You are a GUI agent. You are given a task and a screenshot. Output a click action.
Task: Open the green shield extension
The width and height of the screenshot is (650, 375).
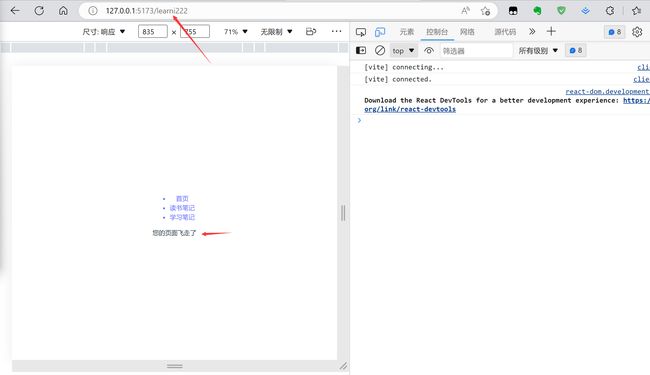[x=561, y=11]
